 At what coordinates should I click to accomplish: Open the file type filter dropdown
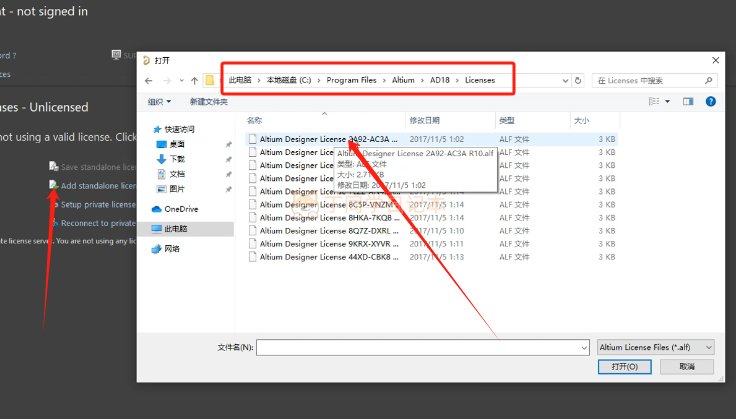(x=655, y=346)
